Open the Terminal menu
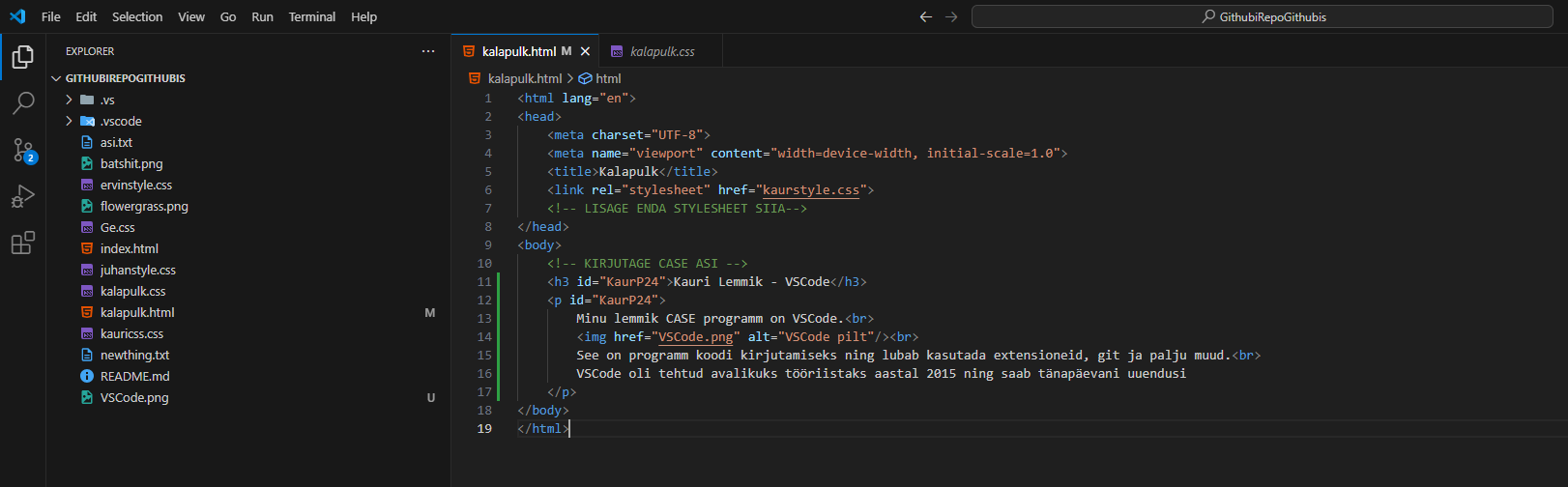1568x487 pixels. [312, 16]
